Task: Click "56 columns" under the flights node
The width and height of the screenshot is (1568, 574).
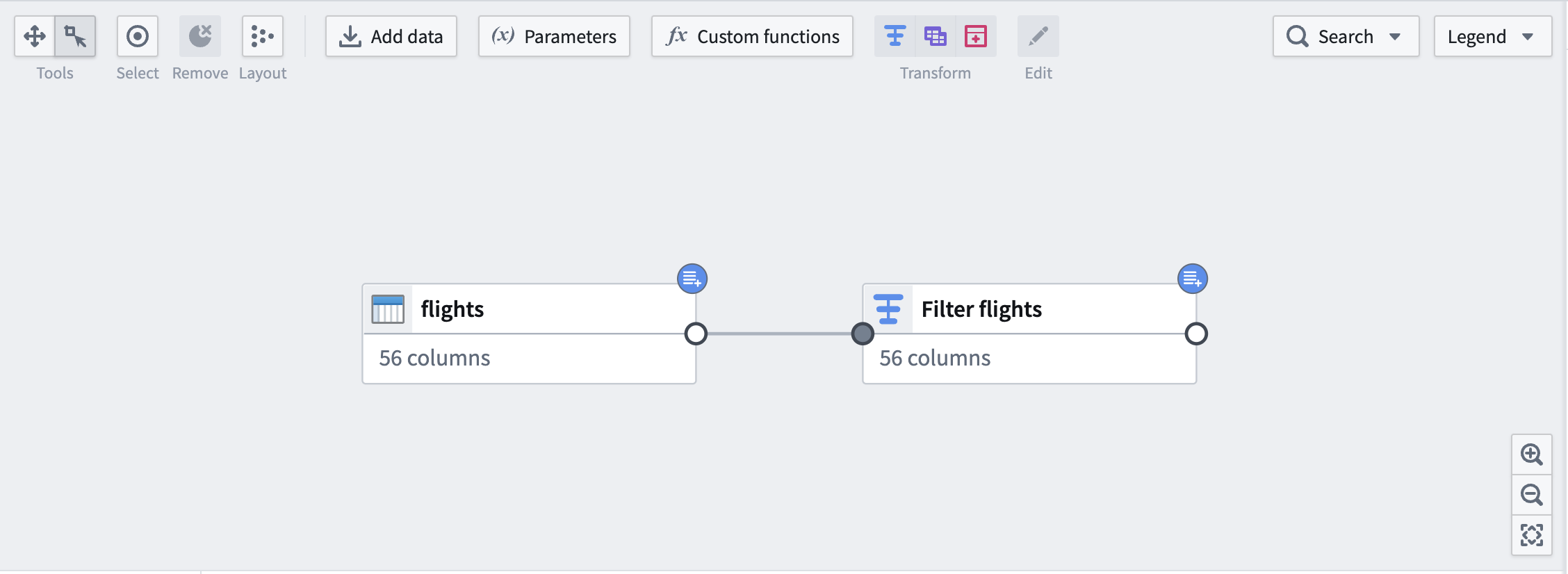Action: pos(434,358)
